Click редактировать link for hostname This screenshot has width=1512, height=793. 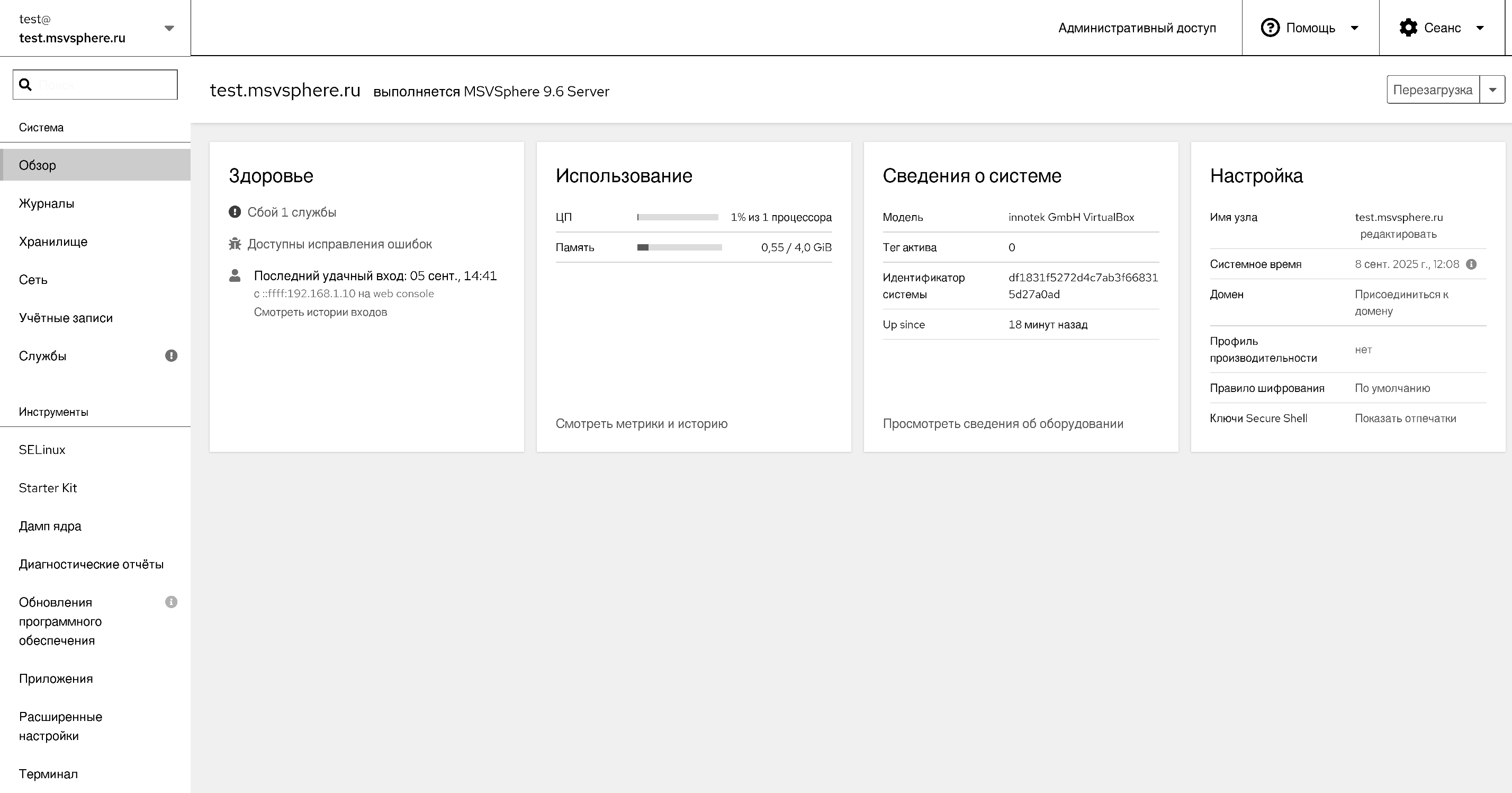click(x=1398, y=234)
